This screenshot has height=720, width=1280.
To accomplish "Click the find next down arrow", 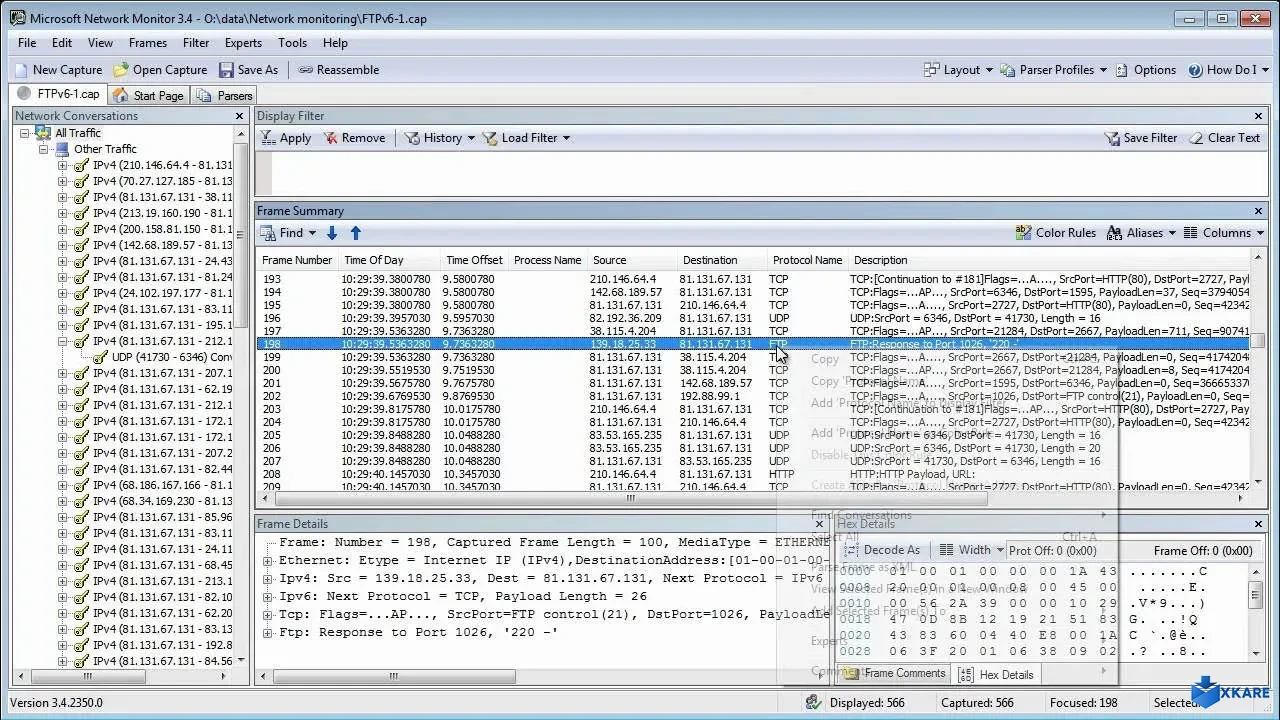I will coord(332,233).
